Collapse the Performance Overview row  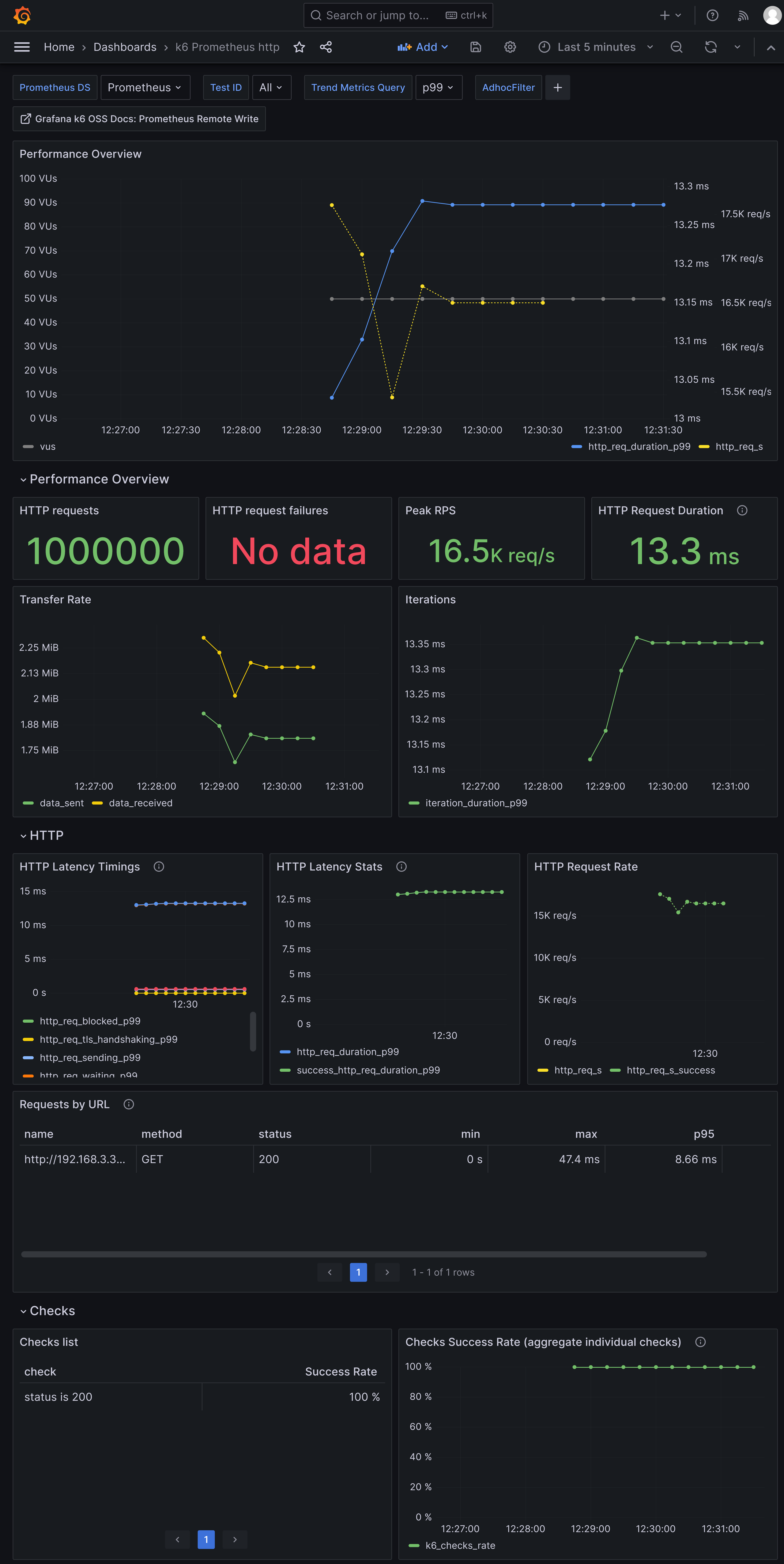tap(94, 479)
